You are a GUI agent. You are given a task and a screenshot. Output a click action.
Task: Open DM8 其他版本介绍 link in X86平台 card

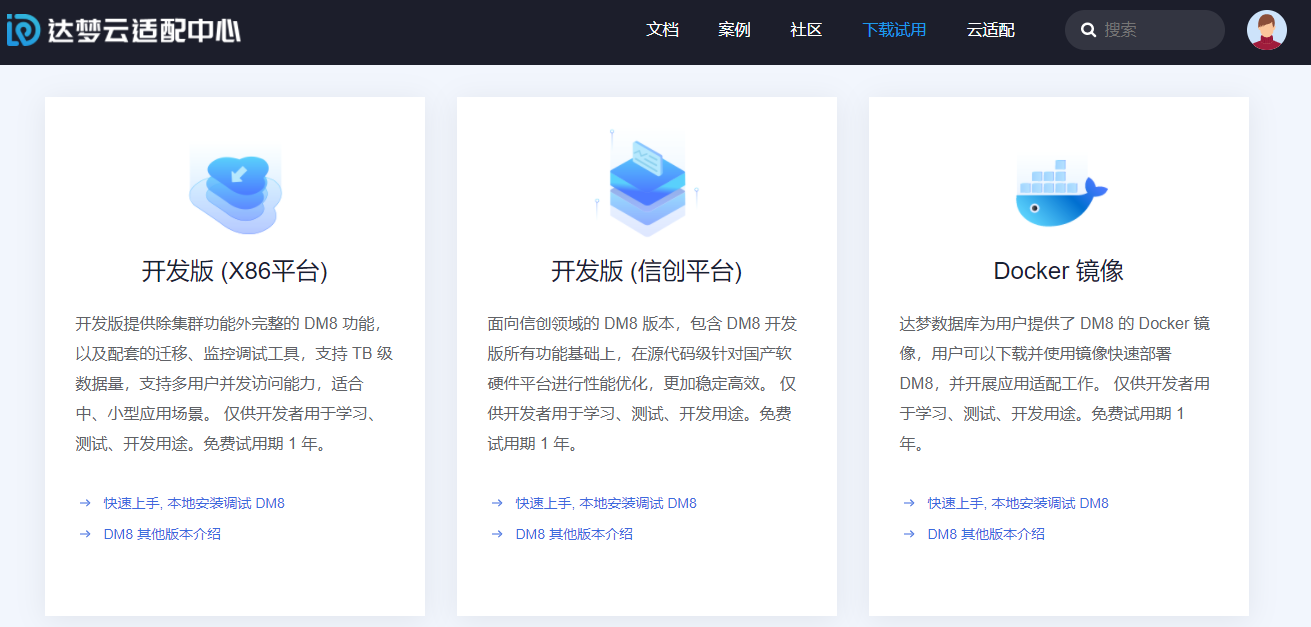pos(162,534)
